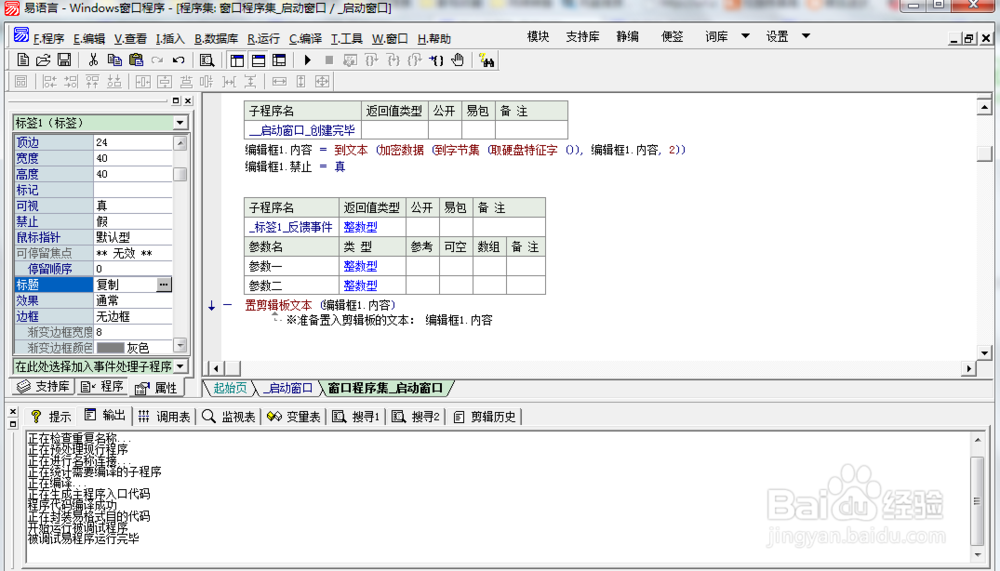This screenshot has height=571, width=1000.
Task: Save the program with the floppy disk icon
Action: [x=64, y=60]
